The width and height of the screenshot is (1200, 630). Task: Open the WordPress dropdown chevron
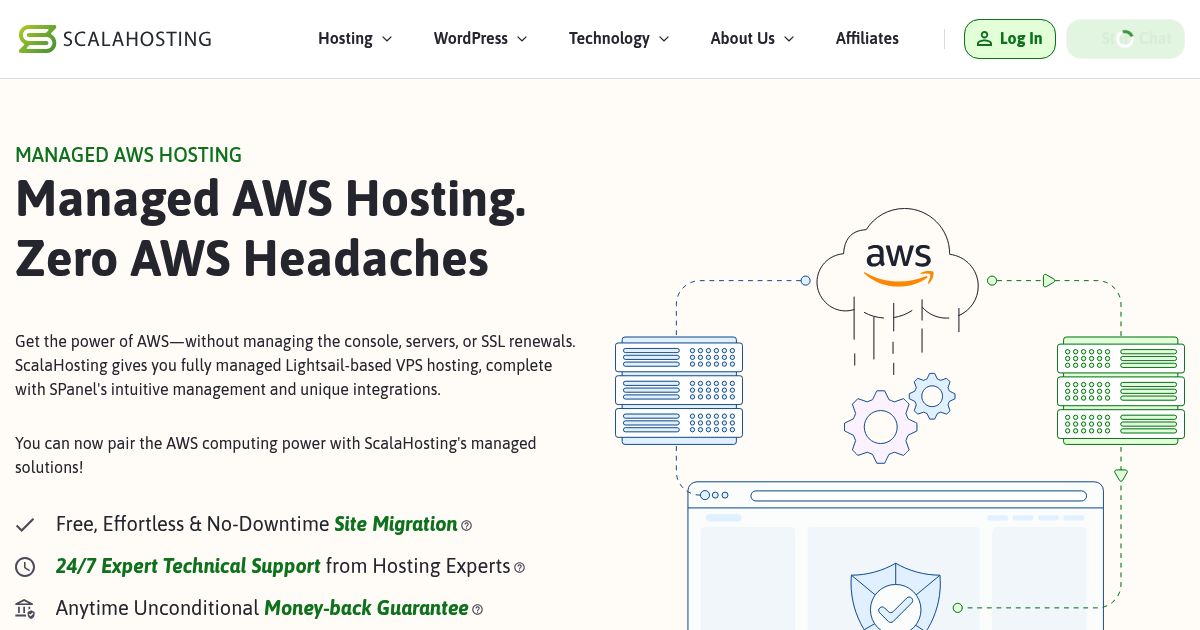521,39
